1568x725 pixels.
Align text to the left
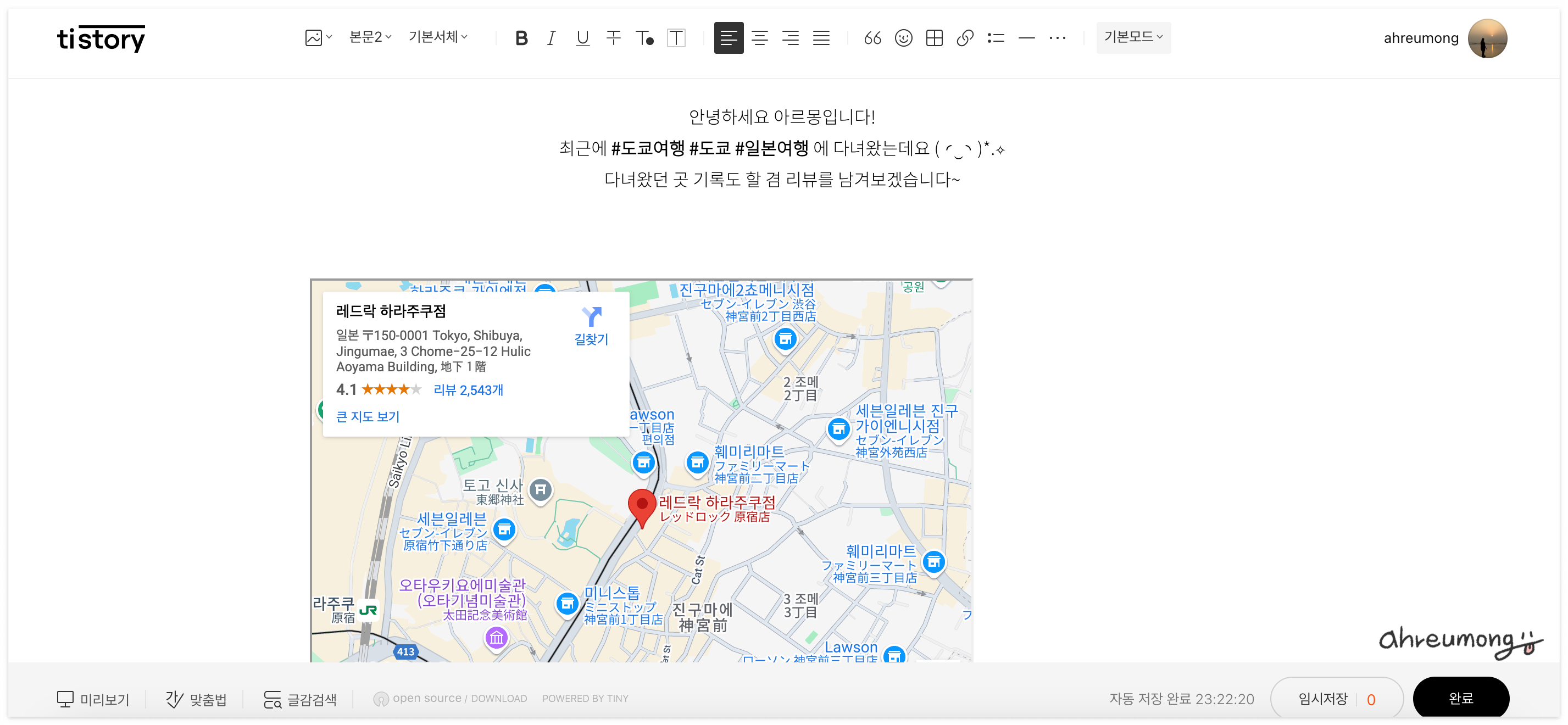point(729,38)
